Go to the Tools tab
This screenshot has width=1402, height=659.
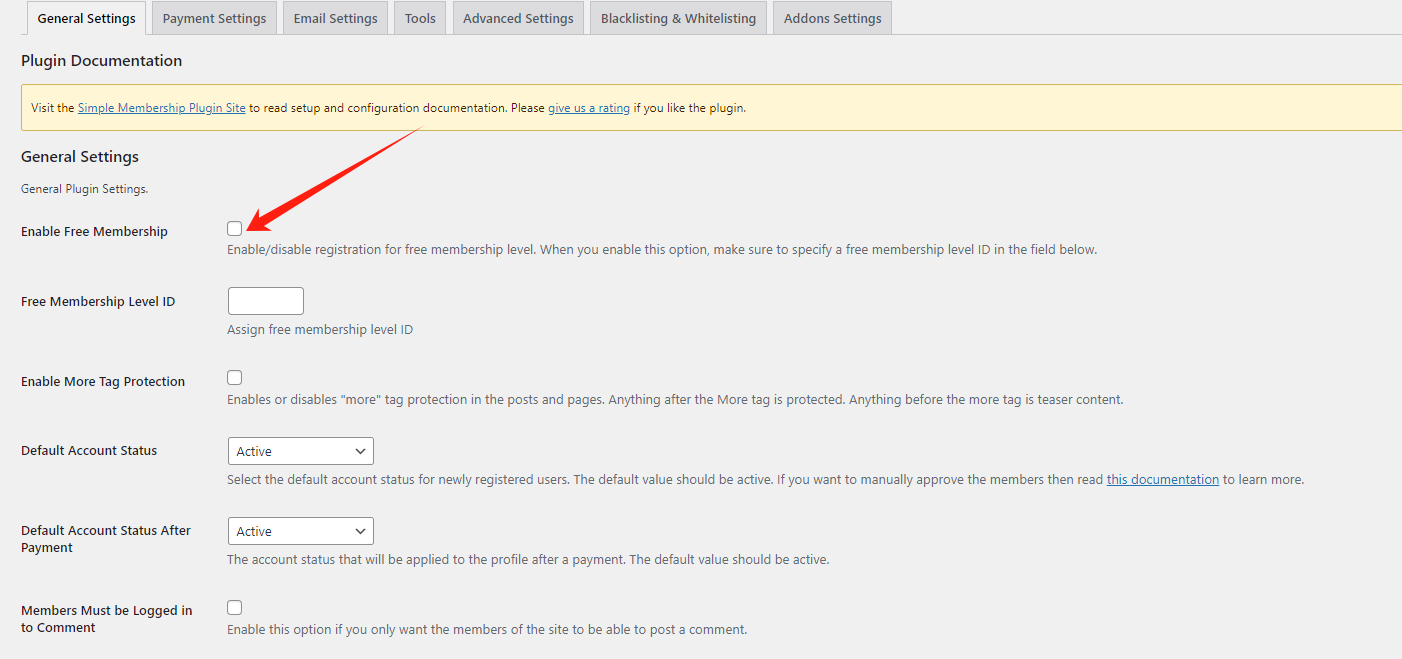[x=420, y=18]
